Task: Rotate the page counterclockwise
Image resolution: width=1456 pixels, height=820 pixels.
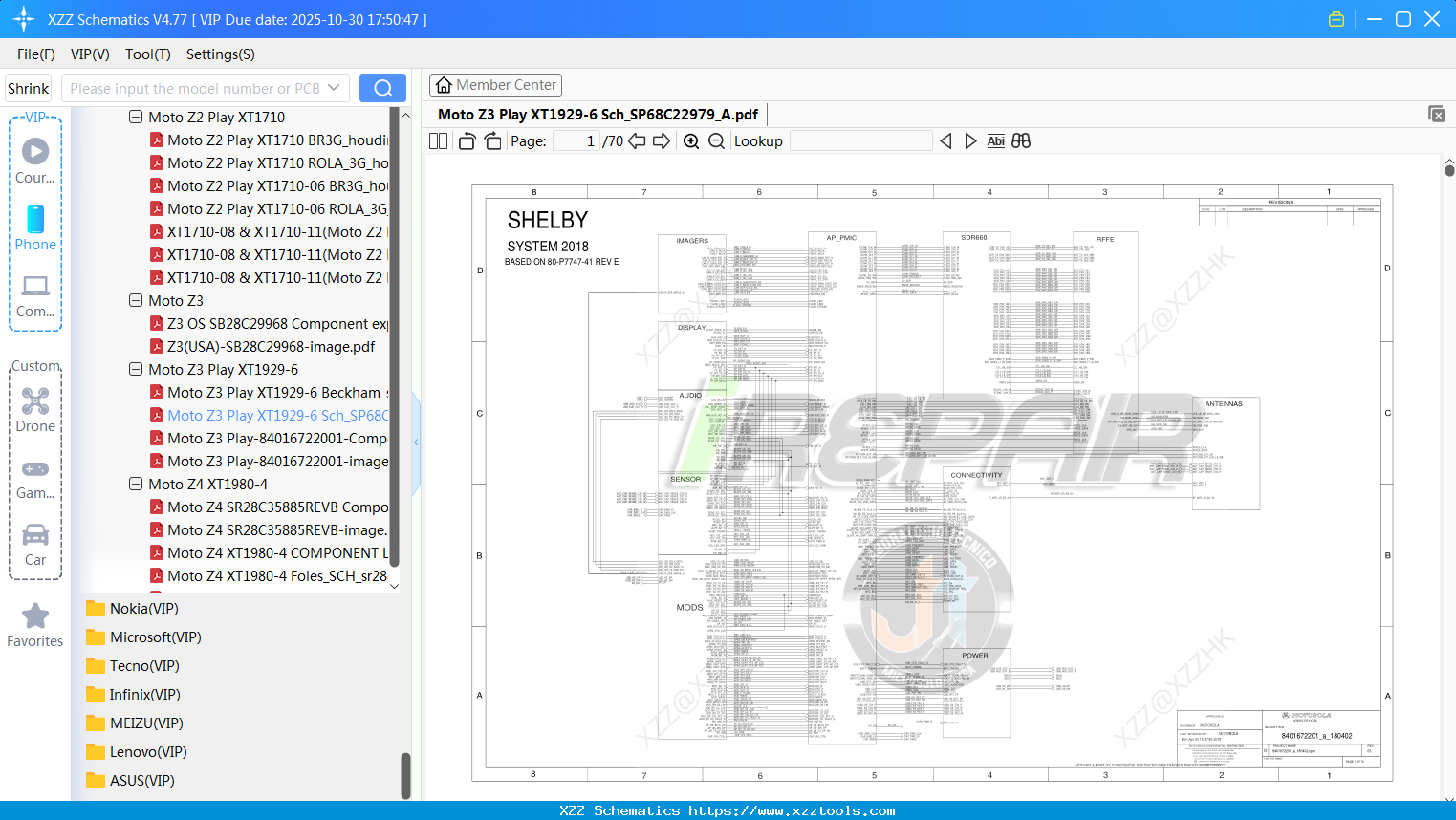Action: click(x=467, y=141)
